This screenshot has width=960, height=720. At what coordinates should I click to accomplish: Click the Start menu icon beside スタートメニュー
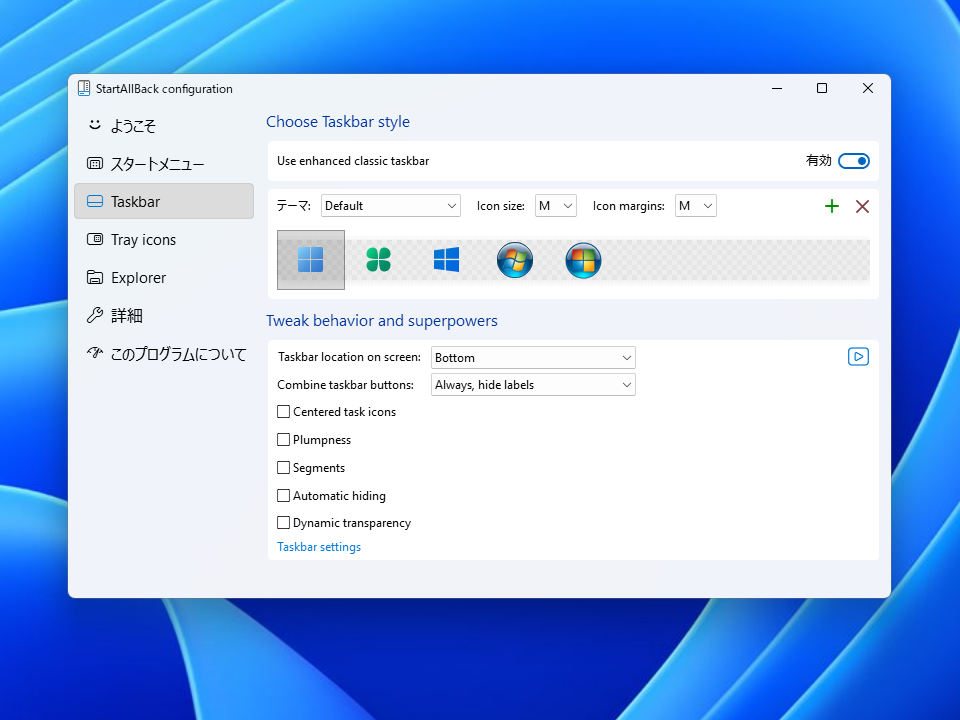coord(95,163)
